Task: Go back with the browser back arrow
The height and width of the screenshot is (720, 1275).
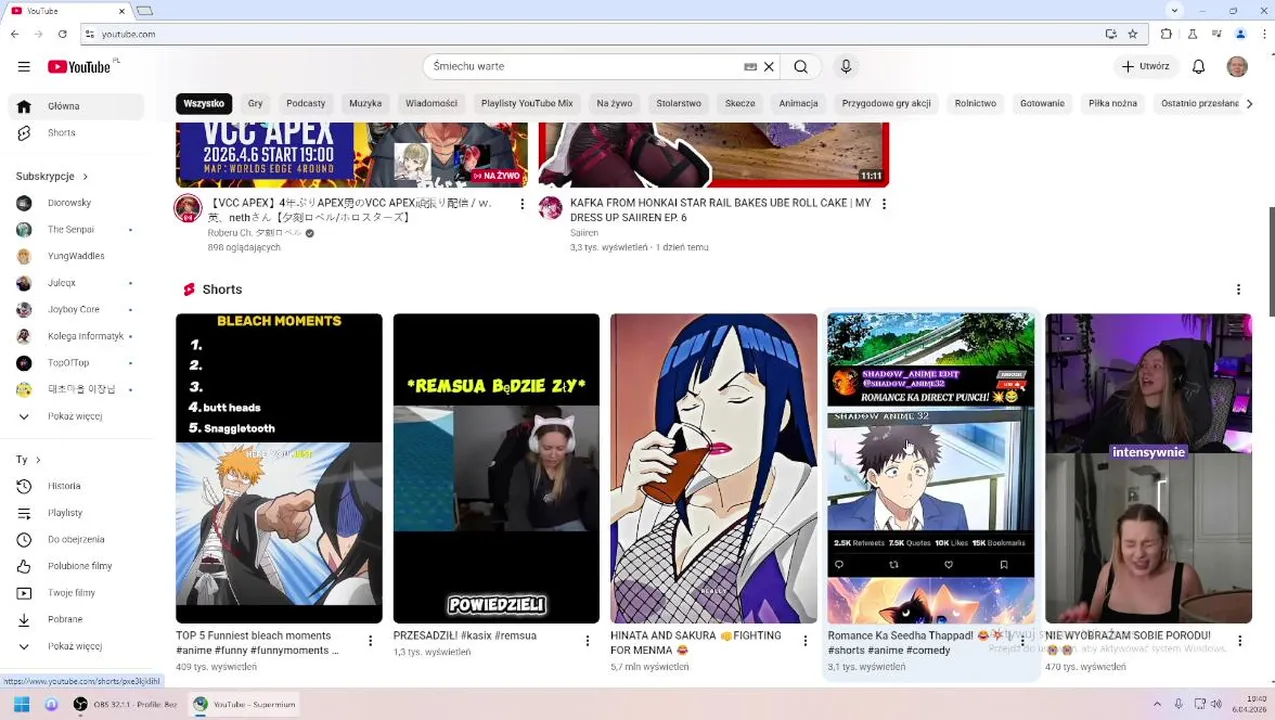Action: (x=14, y=34)
